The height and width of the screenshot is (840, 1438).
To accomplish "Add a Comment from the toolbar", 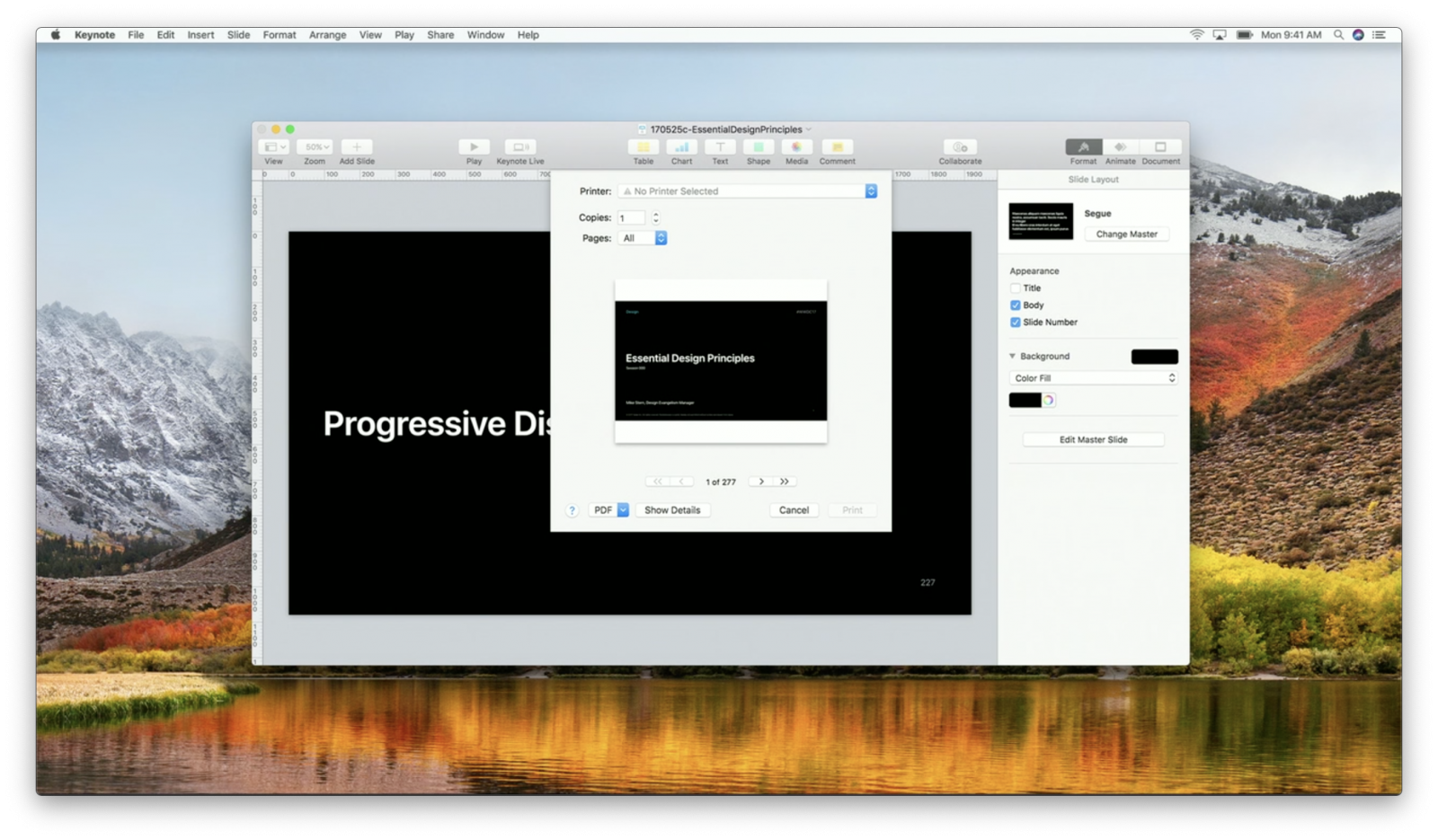I will [837, 147].
